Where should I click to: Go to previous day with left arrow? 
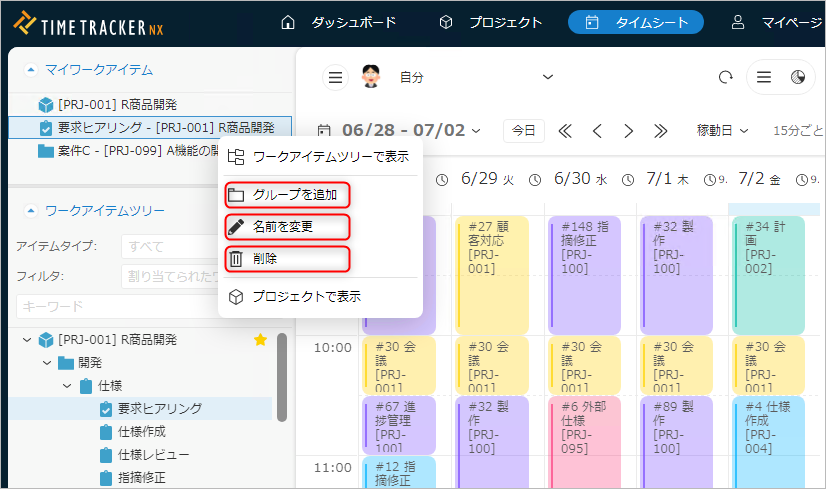597,131
